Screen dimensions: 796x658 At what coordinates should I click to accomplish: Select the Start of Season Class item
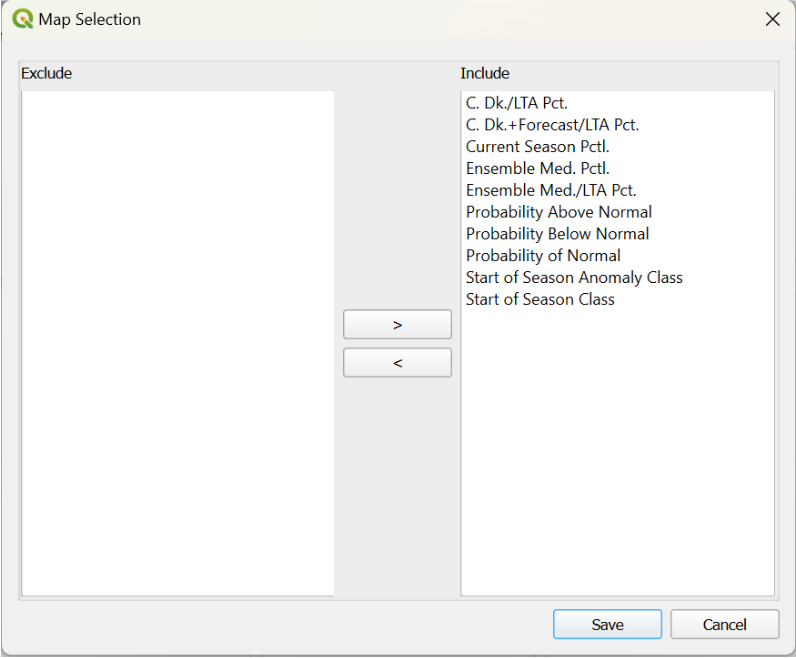[540, 300]
